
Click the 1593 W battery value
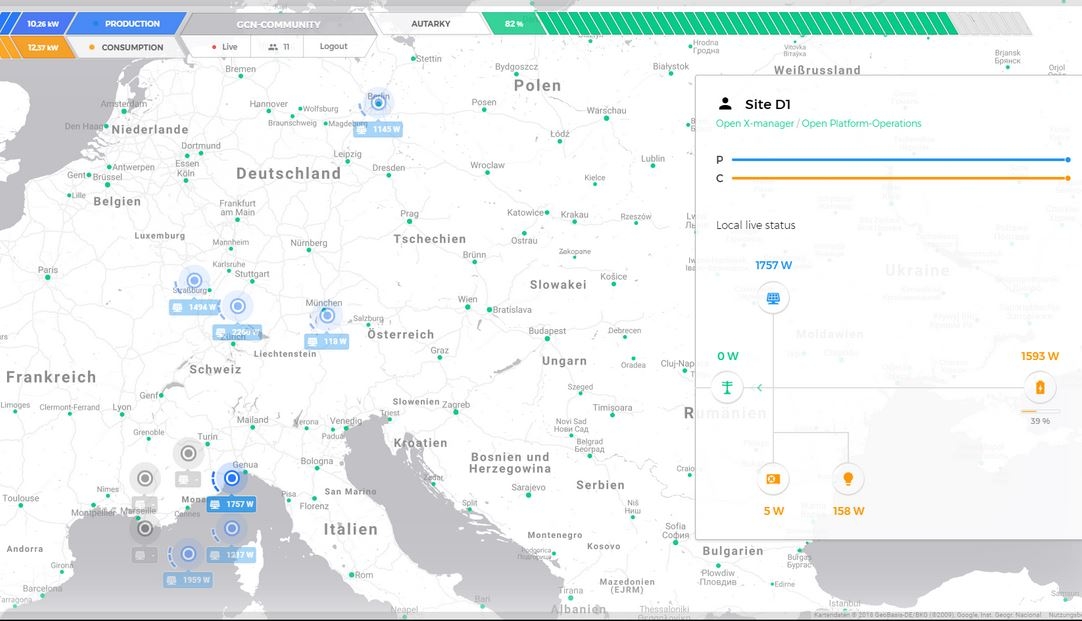tap(1039, 356)
